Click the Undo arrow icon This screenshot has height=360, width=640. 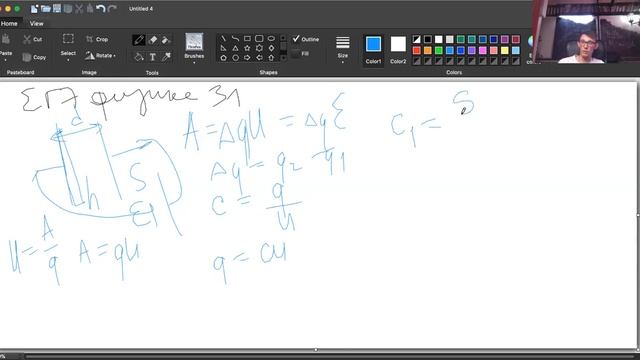coord(100,9)
